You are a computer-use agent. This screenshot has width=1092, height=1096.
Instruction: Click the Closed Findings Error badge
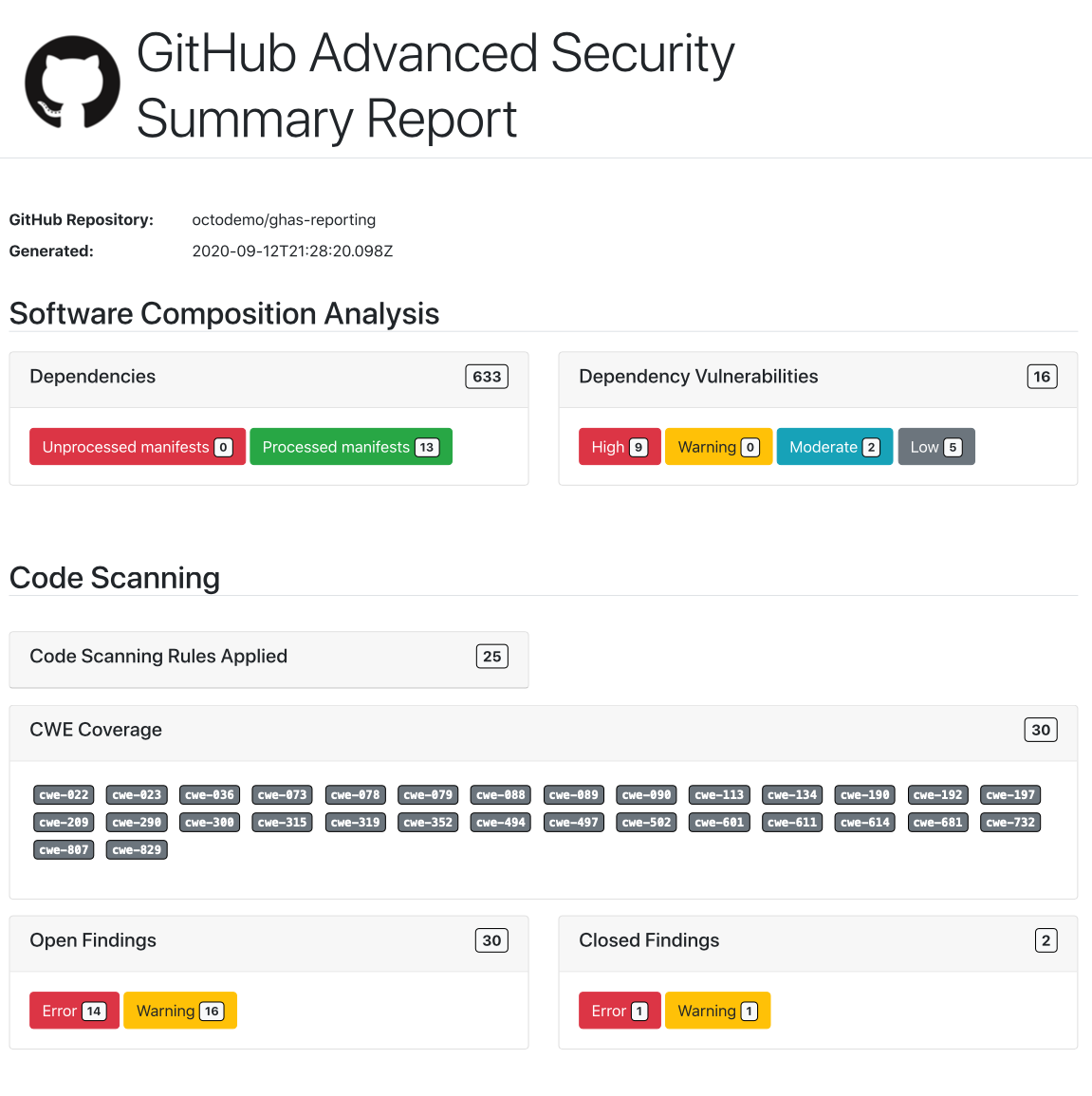point(620,1010)
